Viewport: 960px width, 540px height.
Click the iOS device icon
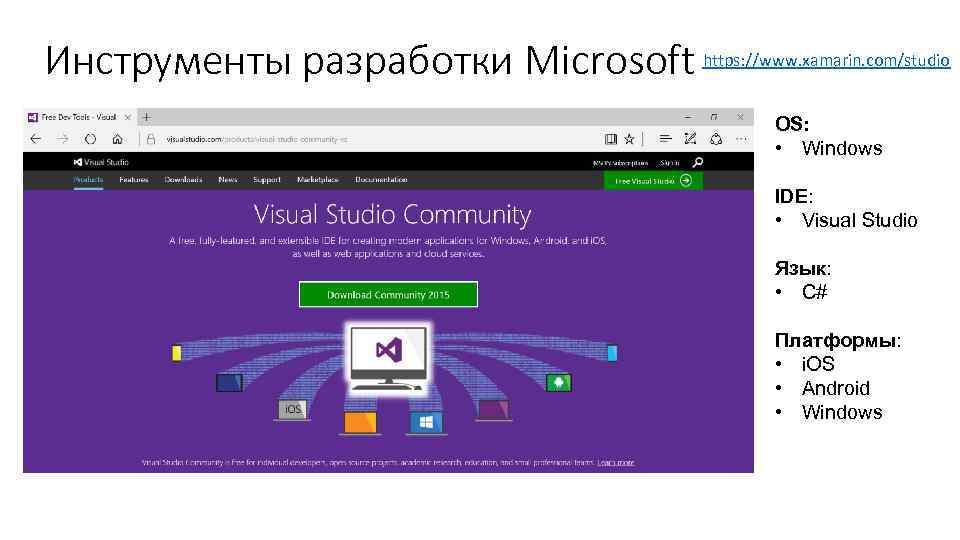293,409
